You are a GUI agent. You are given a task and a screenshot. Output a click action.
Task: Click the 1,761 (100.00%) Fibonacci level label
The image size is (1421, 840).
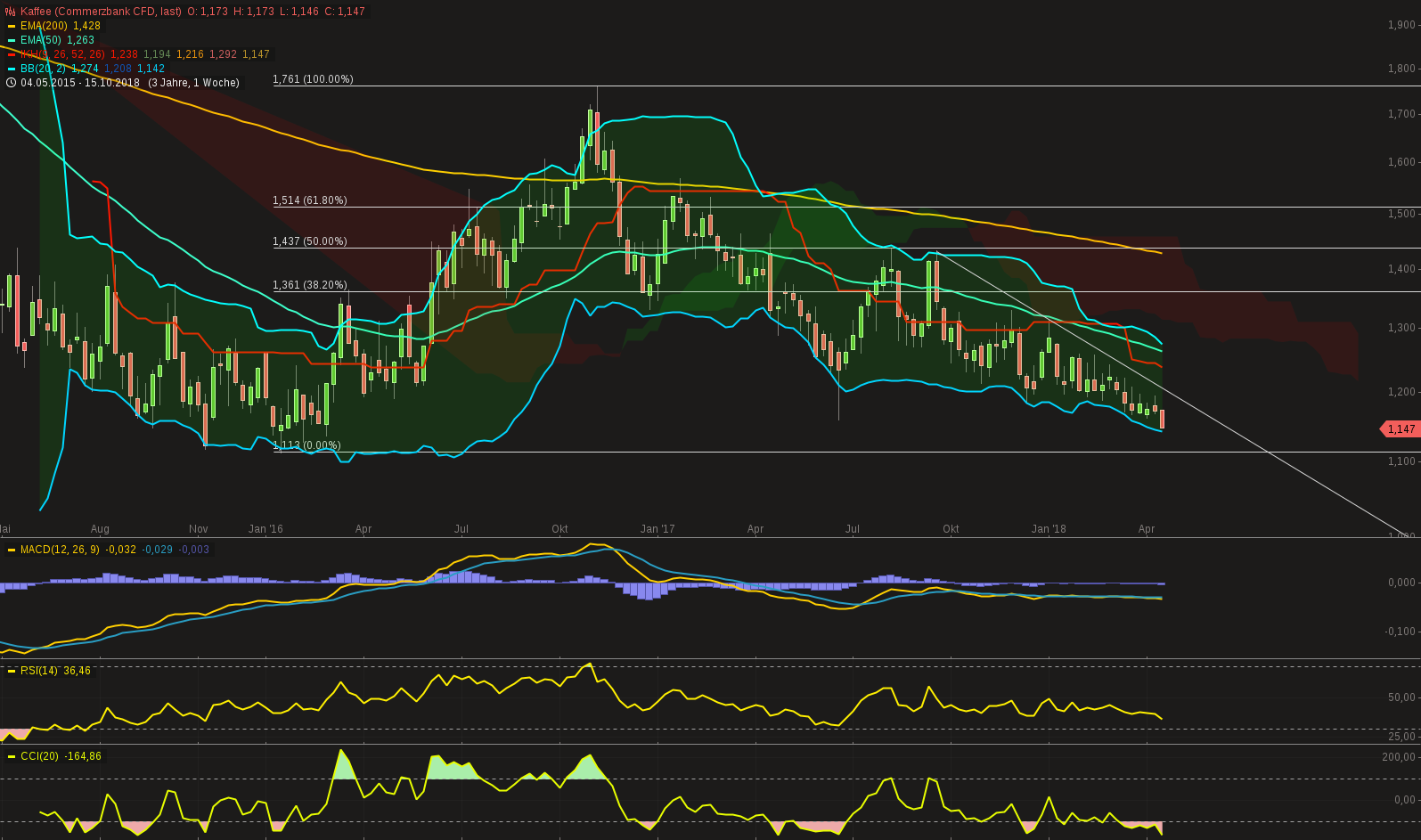(313, 79)
